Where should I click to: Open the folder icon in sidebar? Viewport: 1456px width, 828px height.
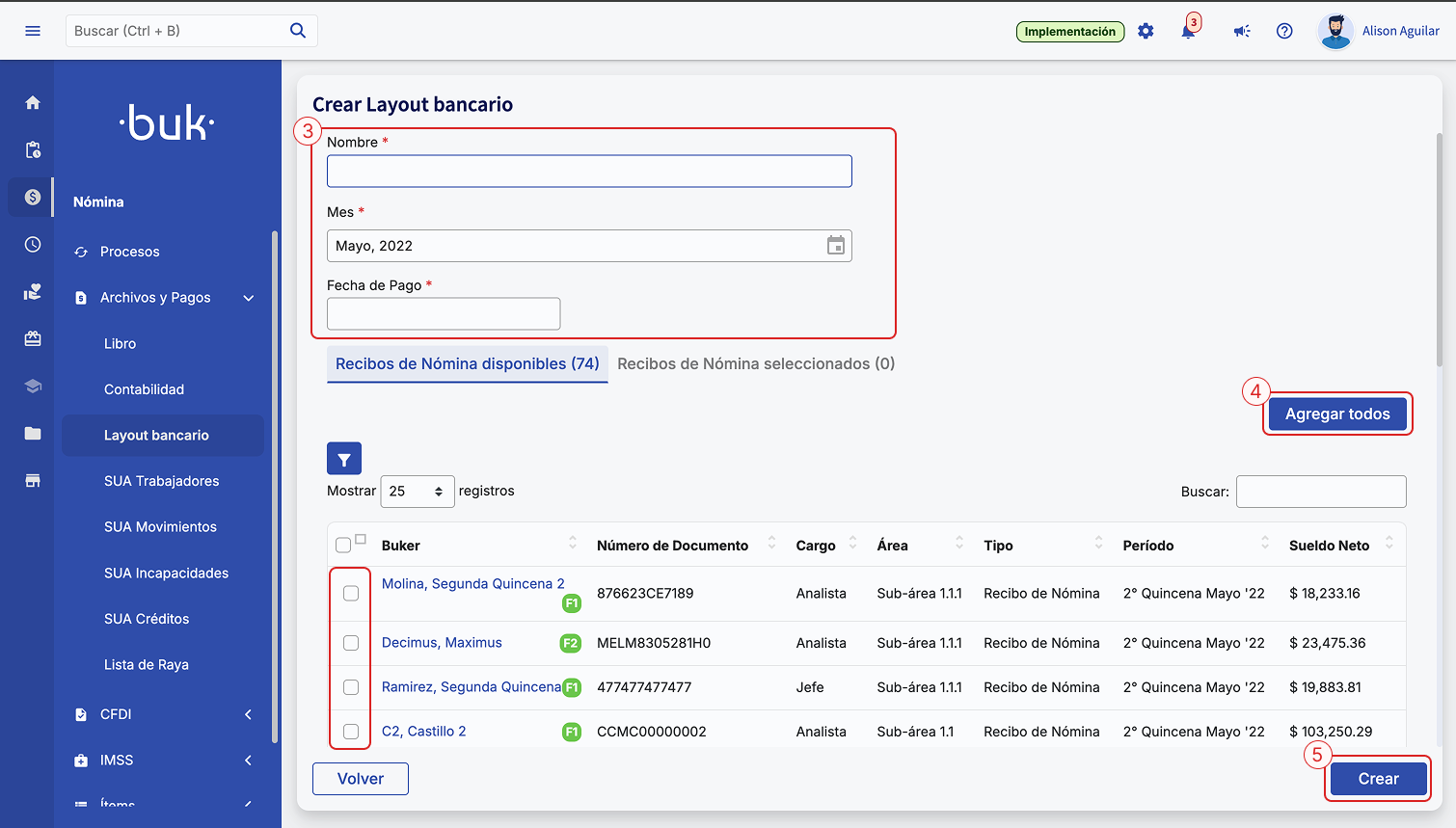point(33,433)
